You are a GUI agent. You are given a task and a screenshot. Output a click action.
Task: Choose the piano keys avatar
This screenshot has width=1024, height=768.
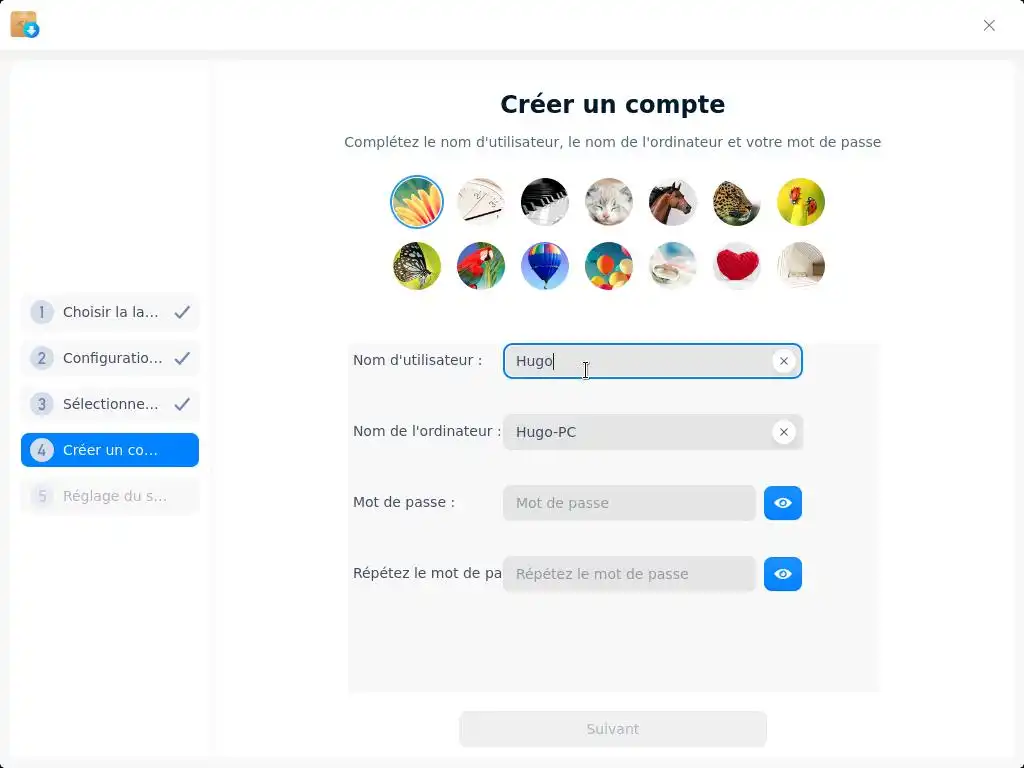click(545, 202)
